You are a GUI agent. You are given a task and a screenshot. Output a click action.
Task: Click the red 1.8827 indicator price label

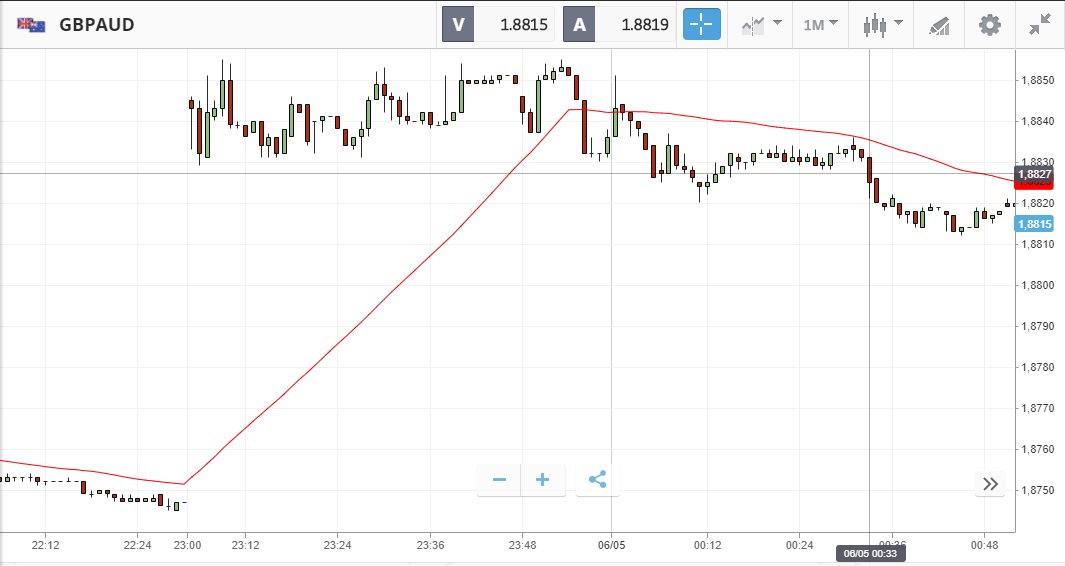(1033, 174)
